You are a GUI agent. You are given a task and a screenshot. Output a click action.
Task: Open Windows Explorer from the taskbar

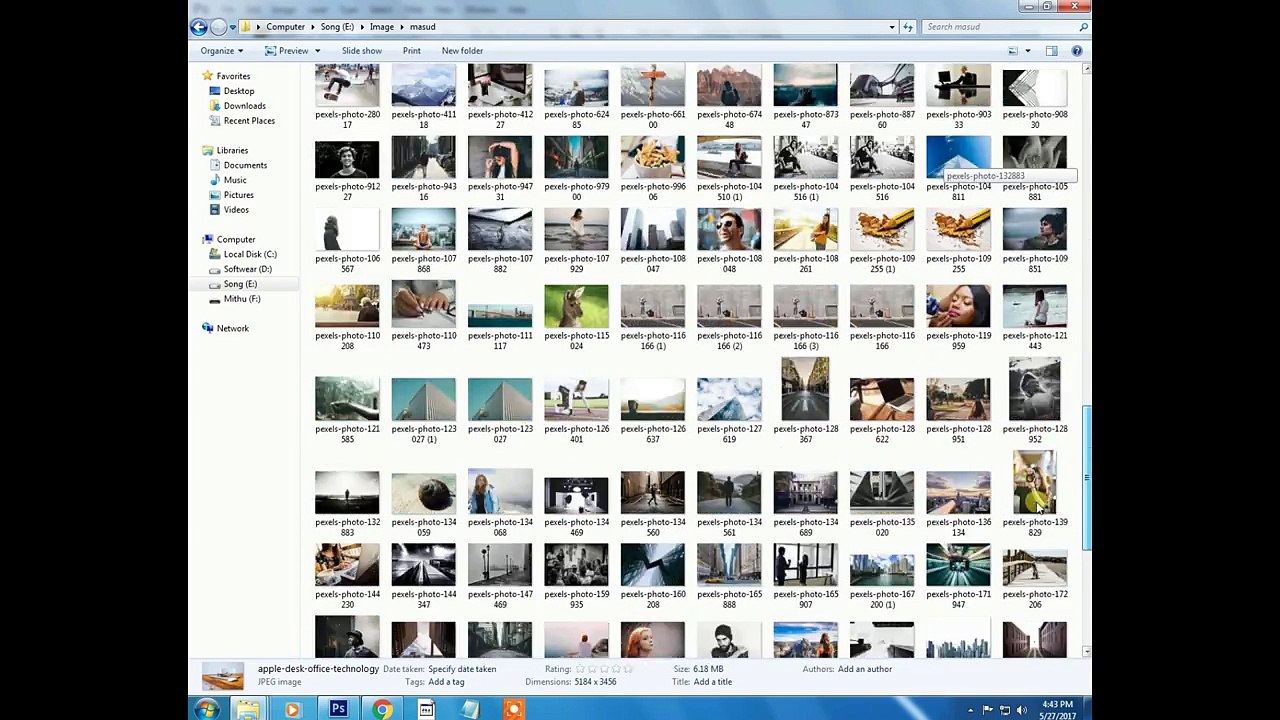click(249, 709)
